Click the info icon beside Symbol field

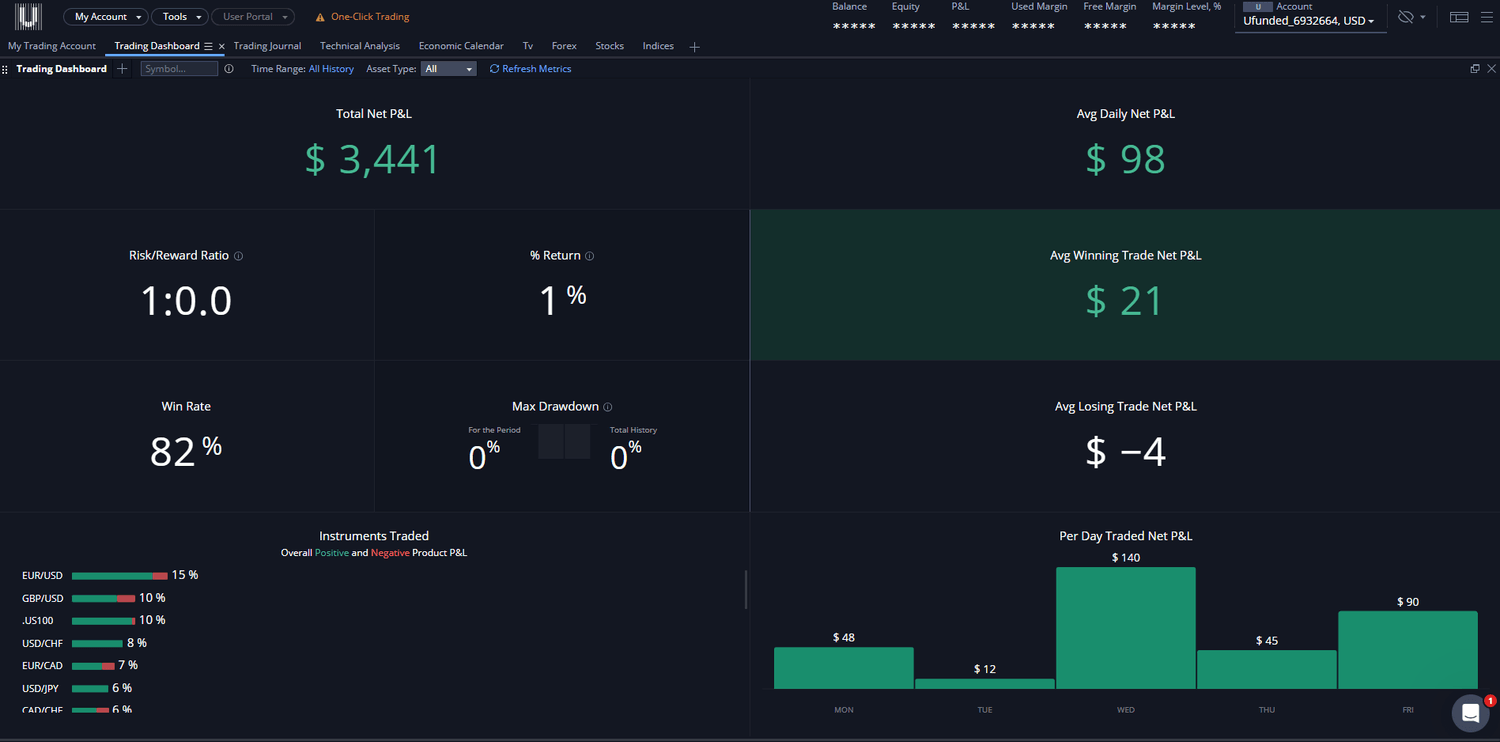[x=229, y=69]
